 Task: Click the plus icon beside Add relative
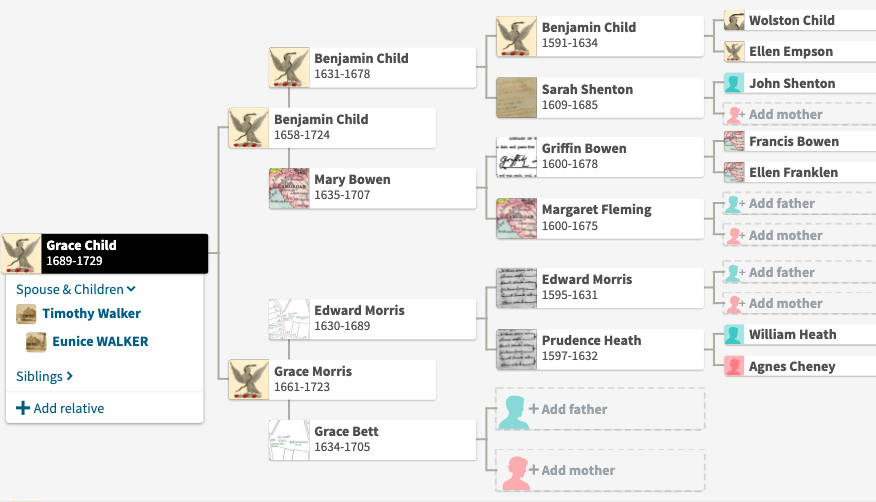coord(23,408)
